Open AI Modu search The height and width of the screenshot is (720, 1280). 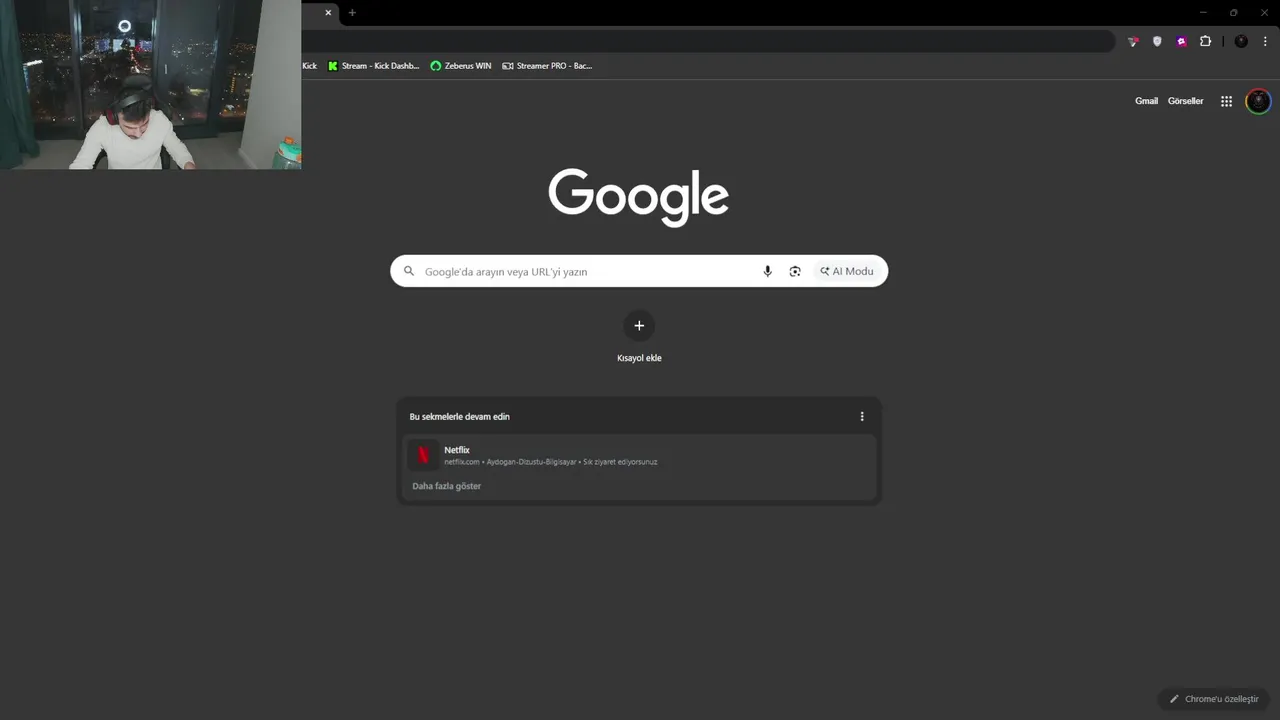[x=847, y=271]
